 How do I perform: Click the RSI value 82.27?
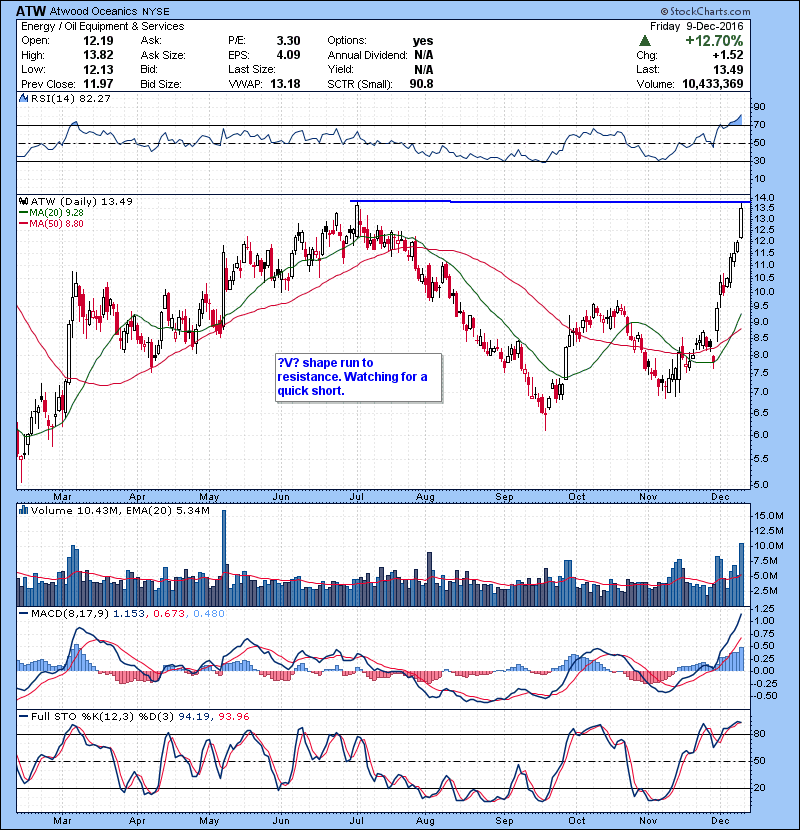coord(93,98)
